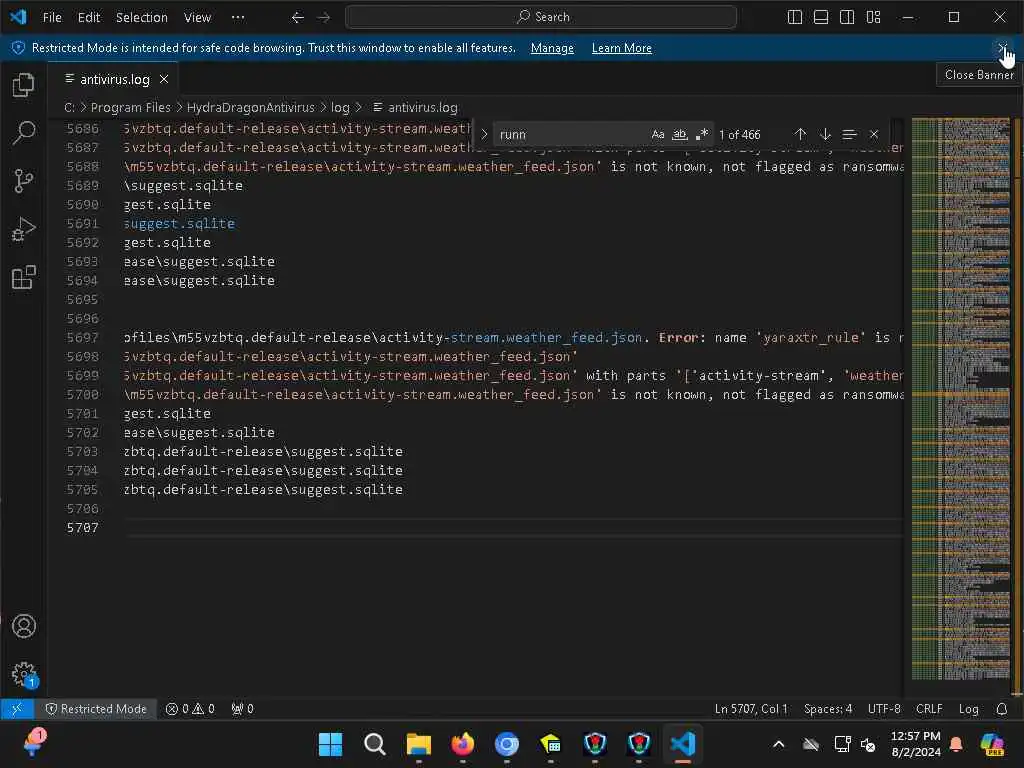Image resolution: width=1024 pixels, height=768 pixels.
Task: Toggle secondary side bar layout icon
Action: coord(847,18)
